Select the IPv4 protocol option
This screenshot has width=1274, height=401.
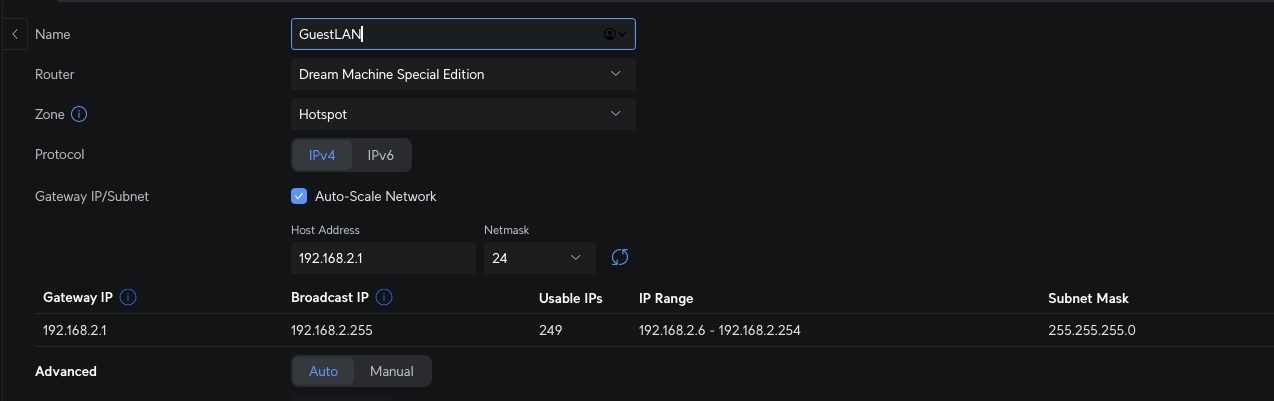click(322, 155)
